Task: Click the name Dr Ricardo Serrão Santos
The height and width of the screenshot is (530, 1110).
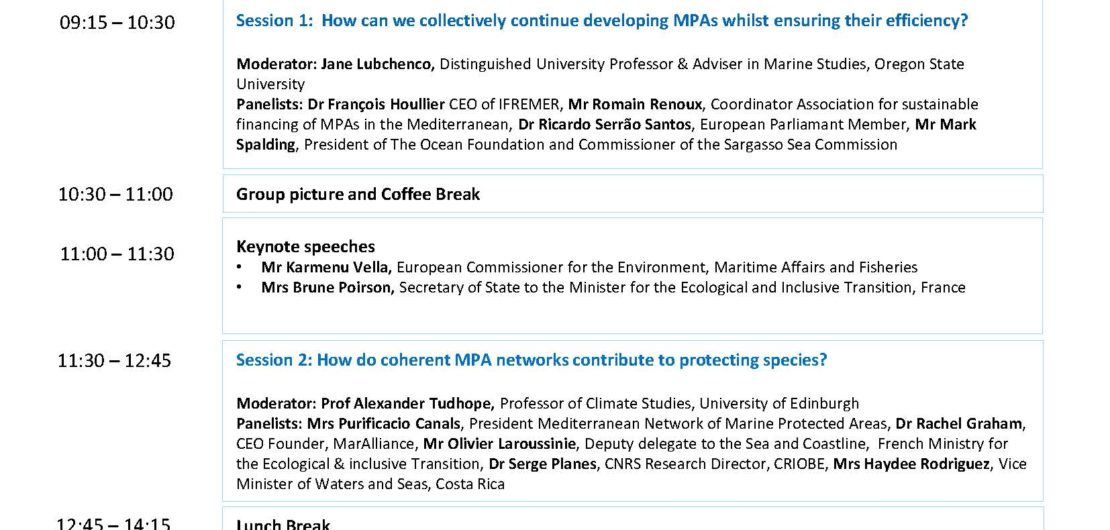Action: tap(606, 124)
